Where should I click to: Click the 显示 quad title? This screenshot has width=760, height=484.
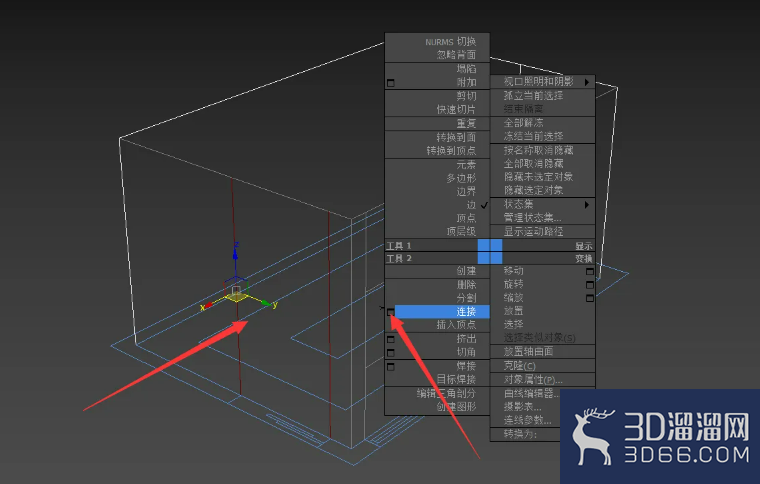(x=584, y=246)
